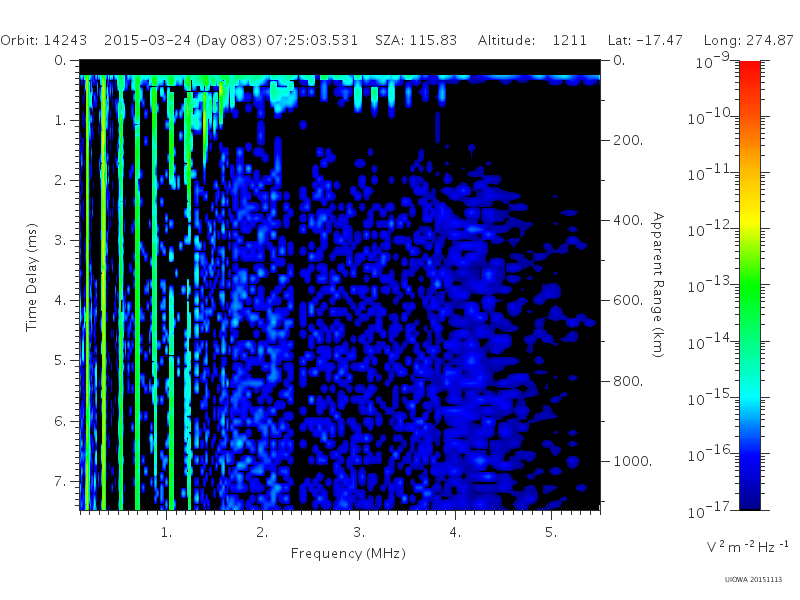The image size is (800, 600).
Task: Click the Time Delay (ms) axis label
Action: 32,277
